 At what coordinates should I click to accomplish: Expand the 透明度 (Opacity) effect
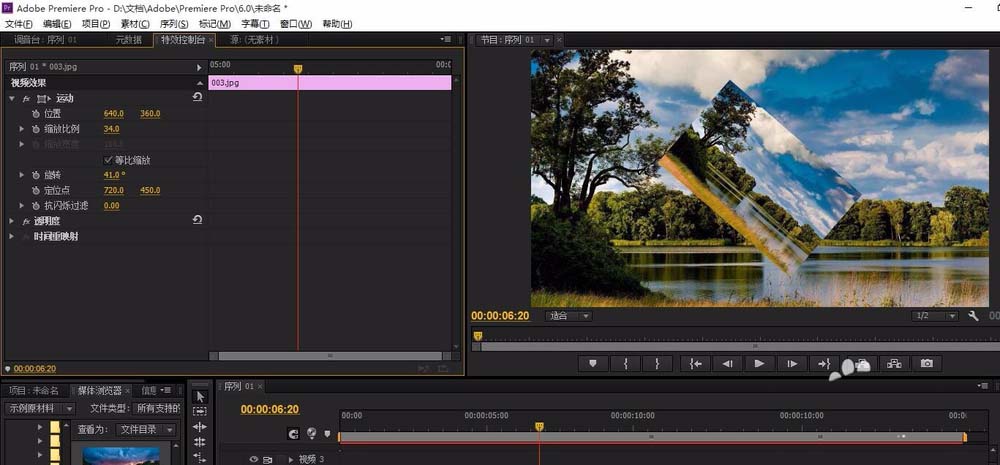point(13,221)
